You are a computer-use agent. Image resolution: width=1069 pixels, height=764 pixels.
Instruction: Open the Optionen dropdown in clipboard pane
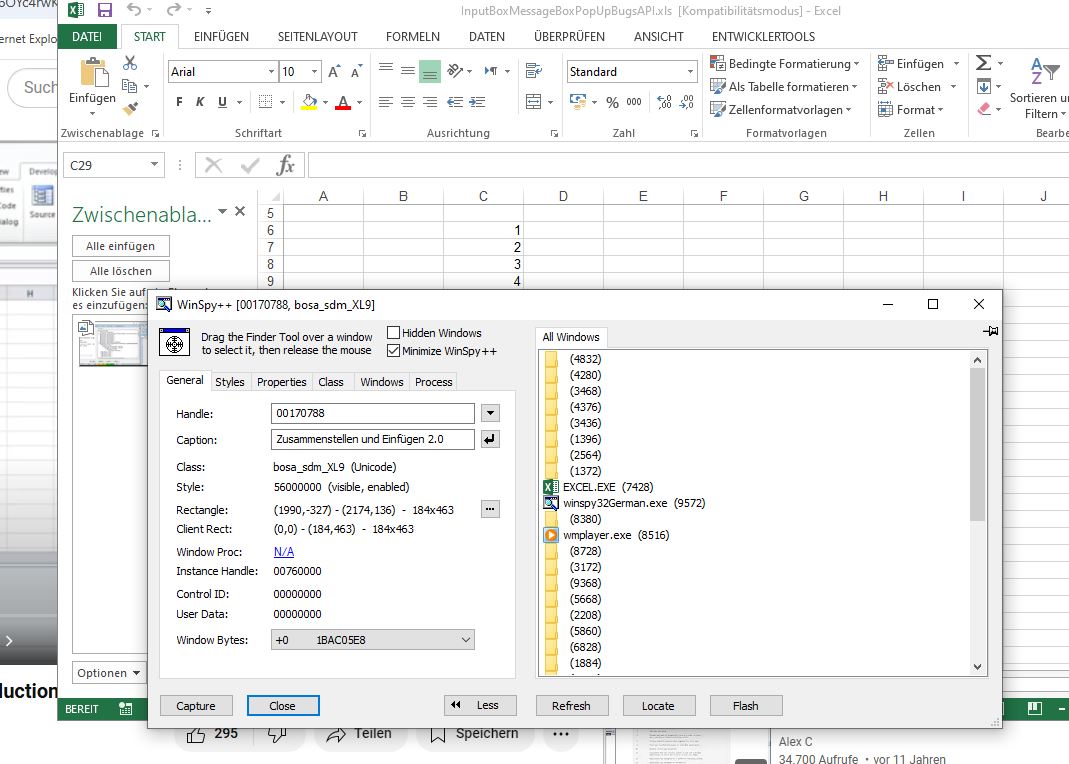(x=109, y=673)
